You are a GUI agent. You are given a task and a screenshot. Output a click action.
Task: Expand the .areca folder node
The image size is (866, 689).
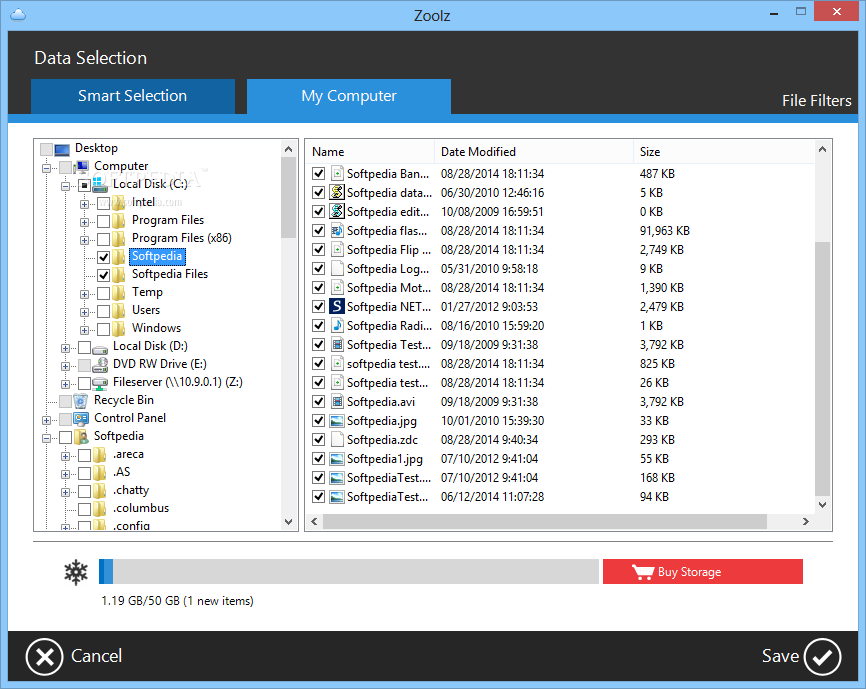pyautogui.click(x=65, y=456)
